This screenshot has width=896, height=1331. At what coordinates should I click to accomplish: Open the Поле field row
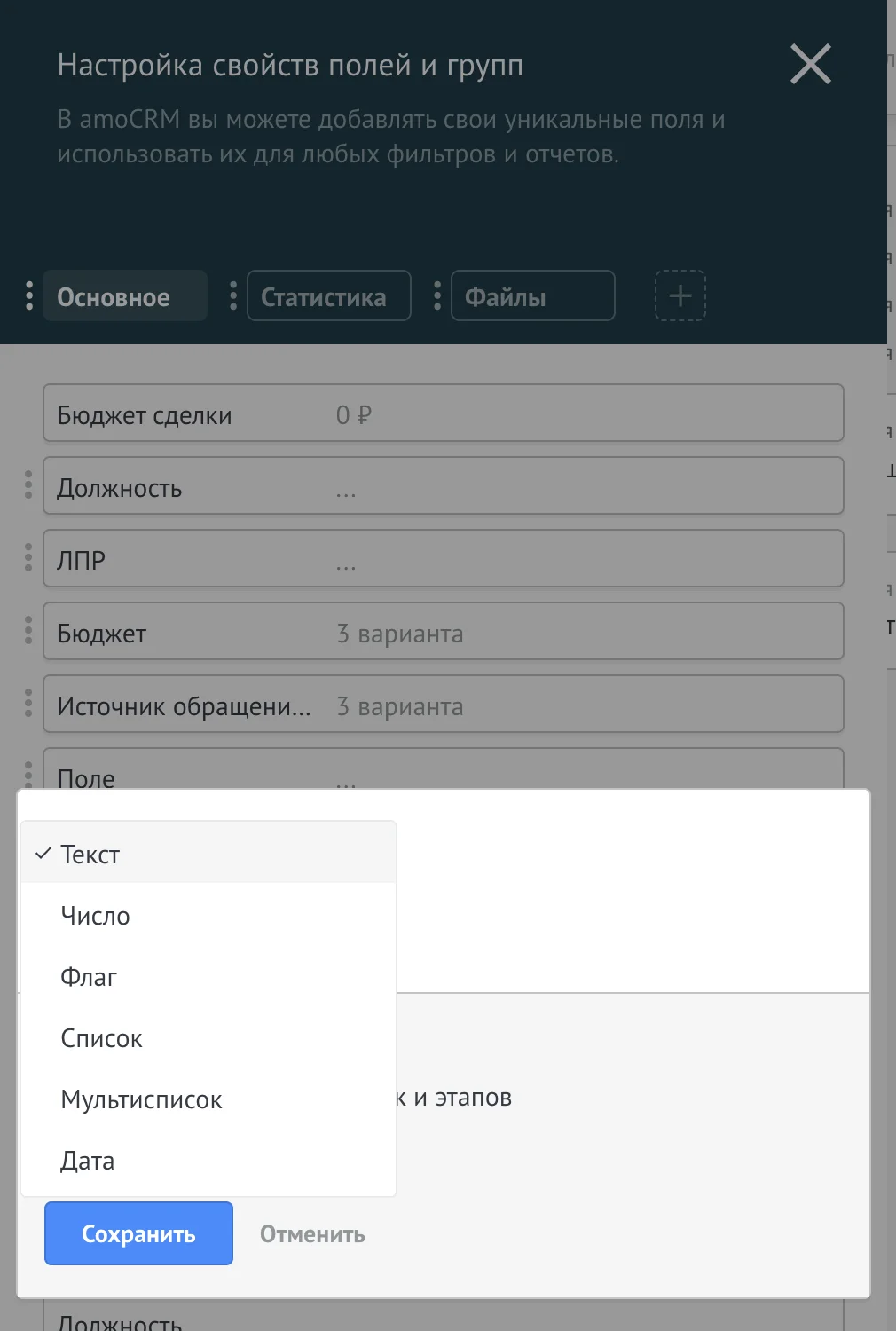point(444,768)
